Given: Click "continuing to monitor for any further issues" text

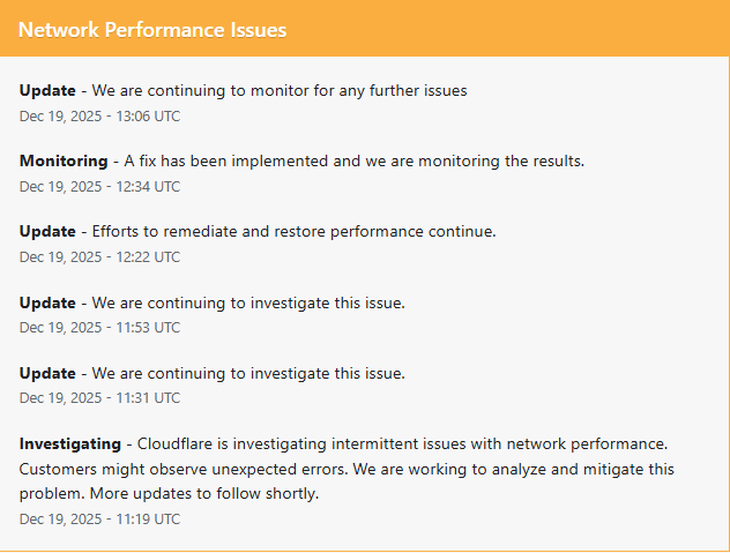Looking at the screenshot, I should (x=300, y=91).
